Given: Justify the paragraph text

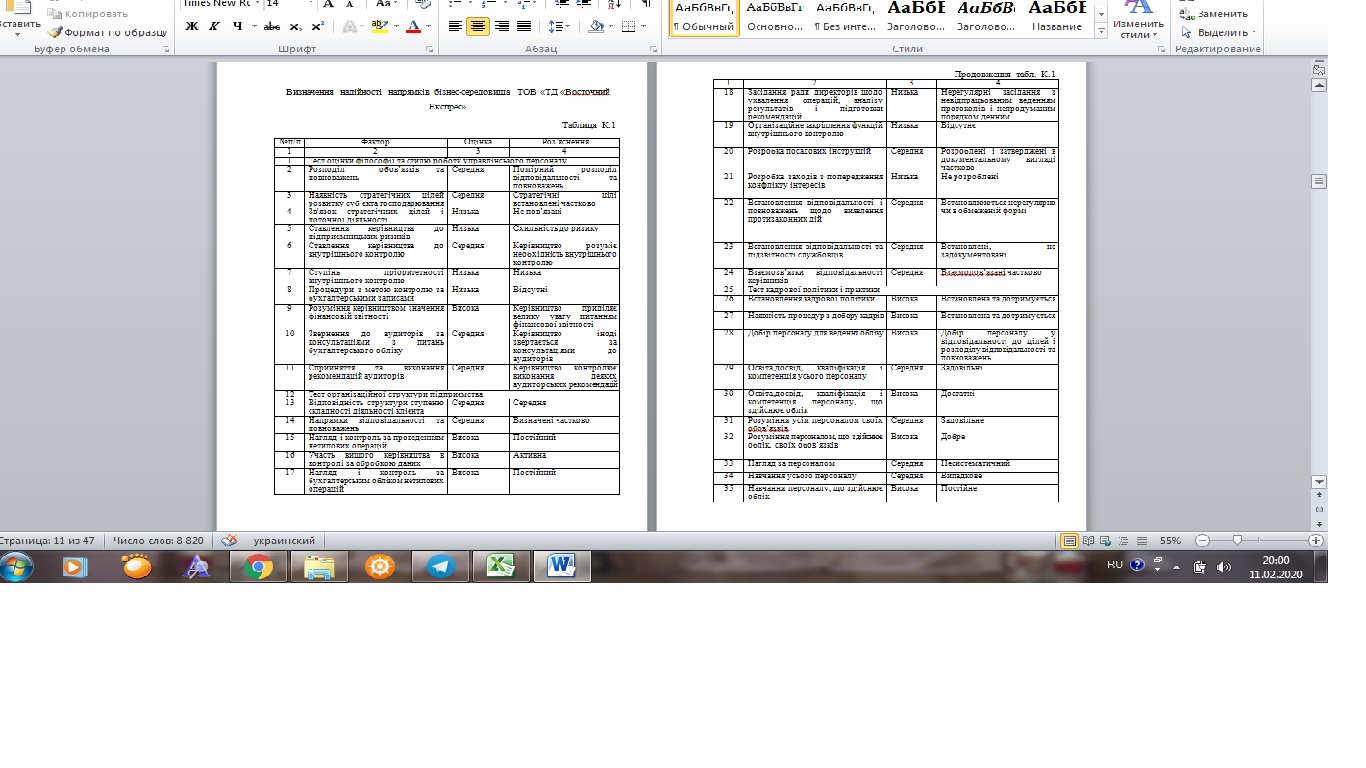Looking at the screenshot, I should [x=522, y=26].
